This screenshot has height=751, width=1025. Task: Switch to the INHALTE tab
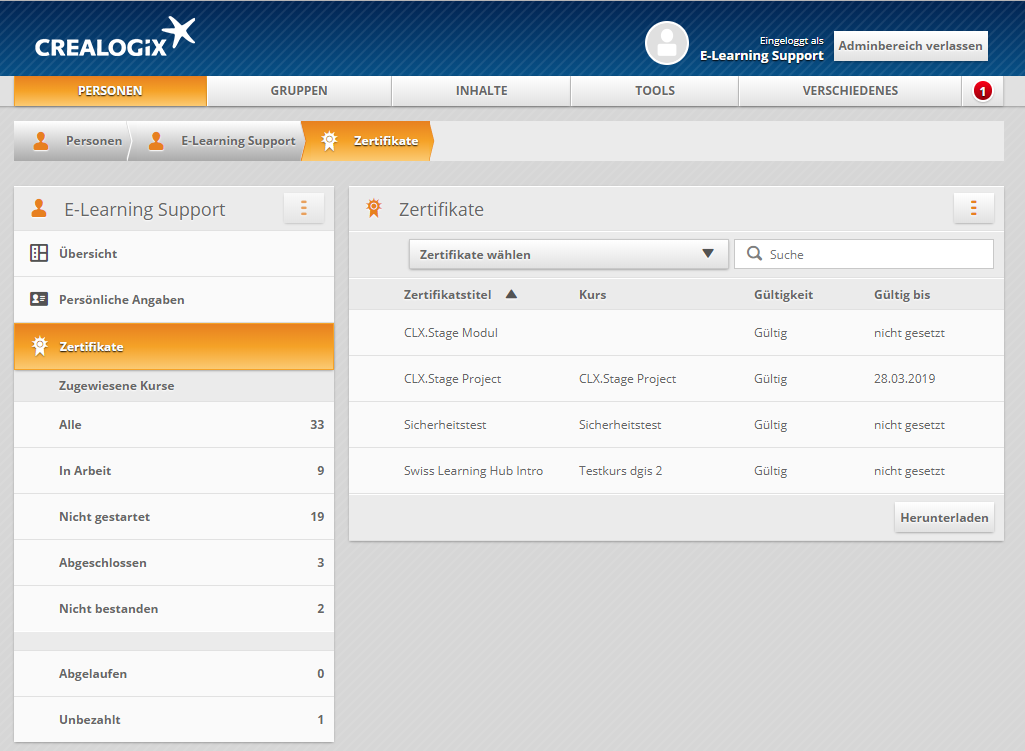[x=481, y=91]
